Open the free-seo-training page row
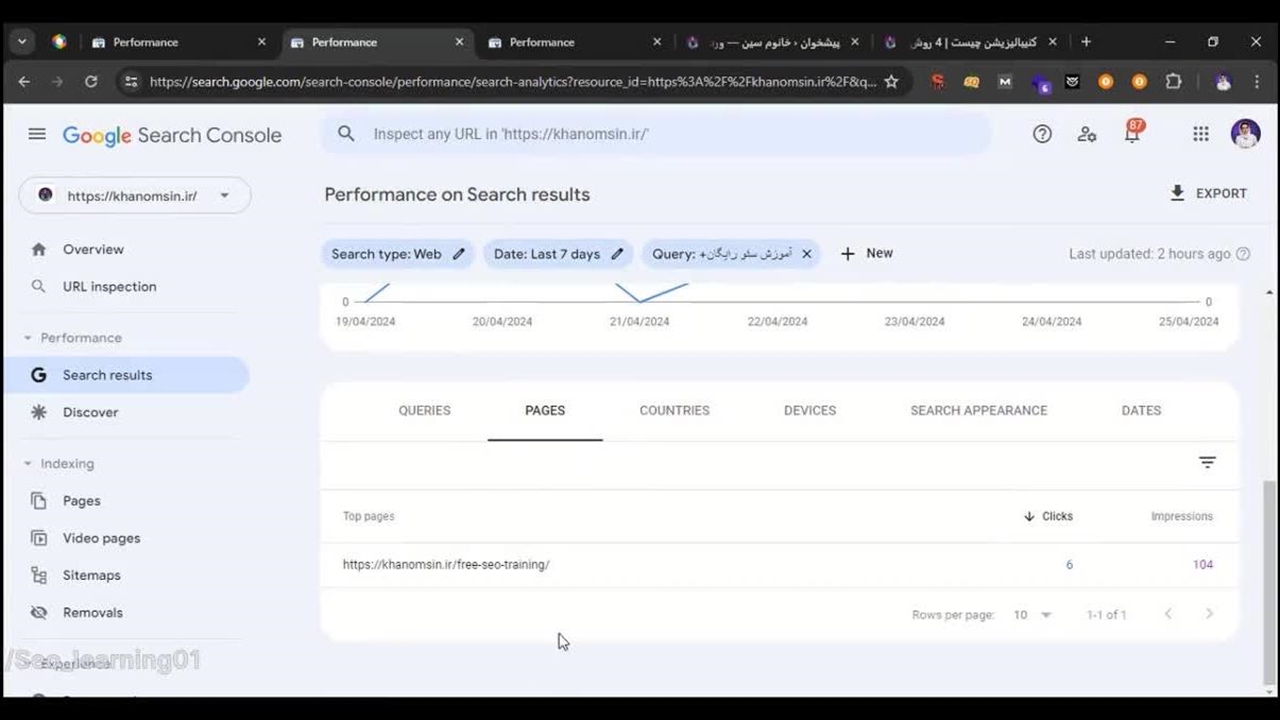 coord(446,565)
